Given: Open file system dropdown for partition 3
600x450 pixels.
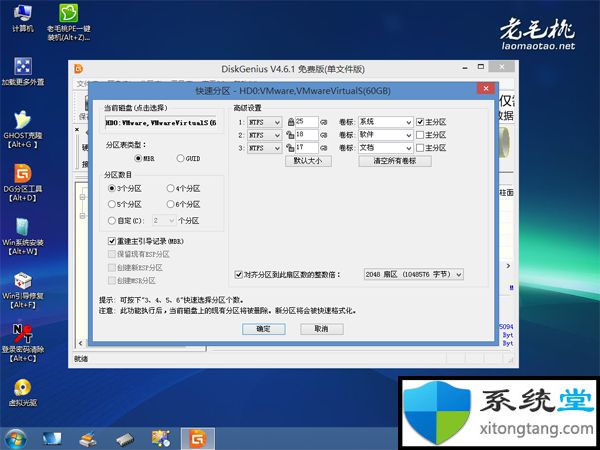Looking at the screenshot, I should [x=264, y=148].
